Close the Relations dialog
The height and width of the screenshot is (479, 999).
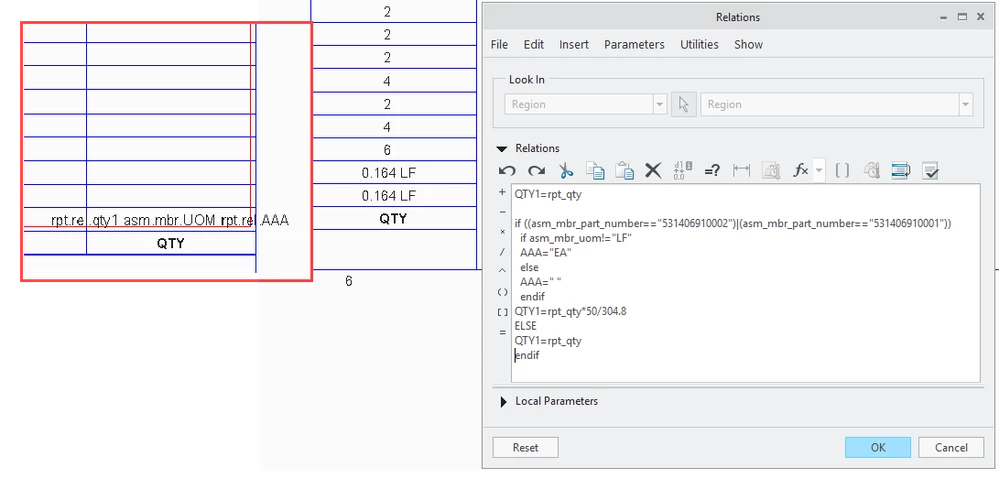pyautogui.click(x=981, y=17)
